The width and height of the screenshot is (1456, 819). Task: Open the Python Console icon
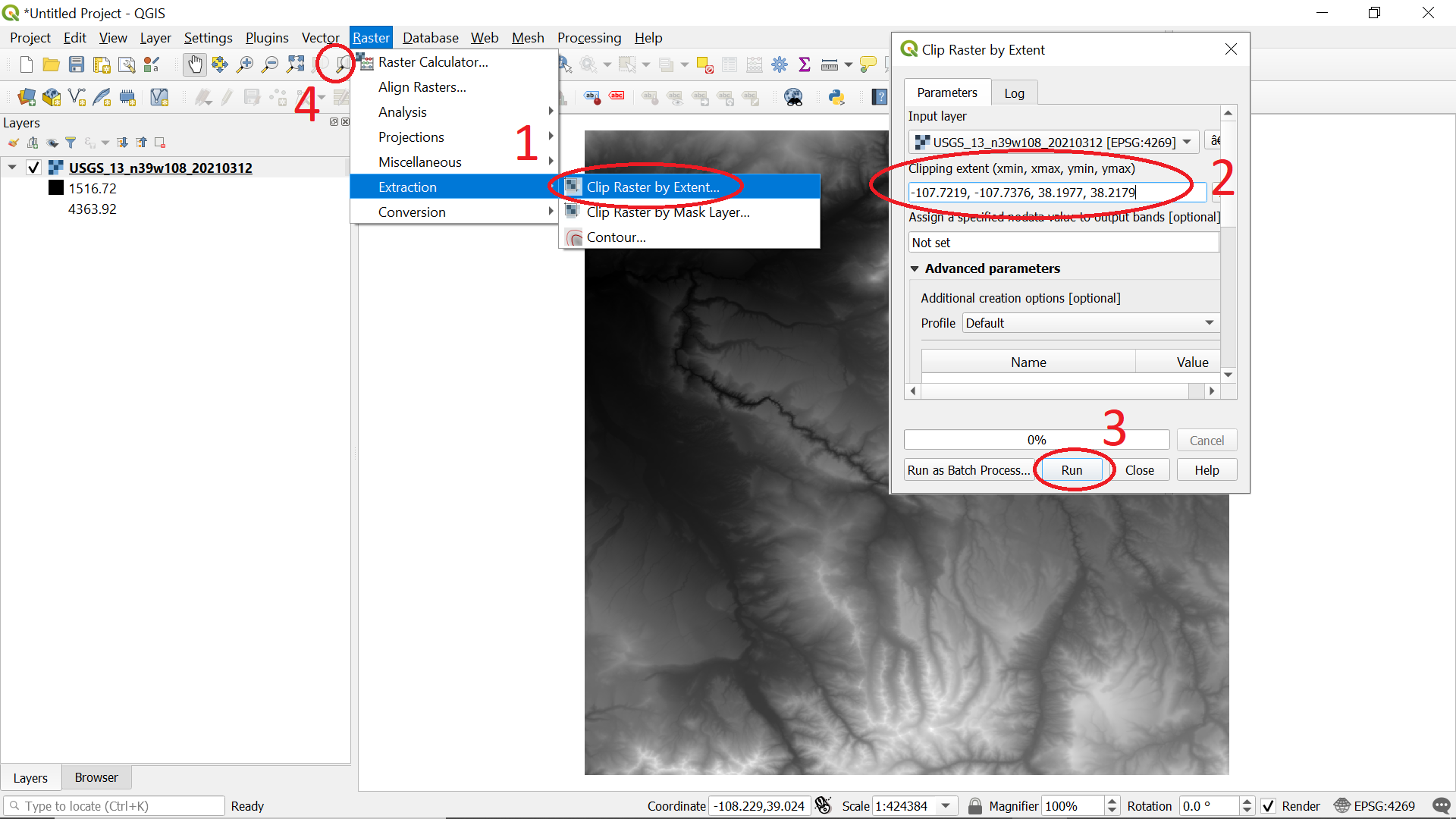pos(836,97)
